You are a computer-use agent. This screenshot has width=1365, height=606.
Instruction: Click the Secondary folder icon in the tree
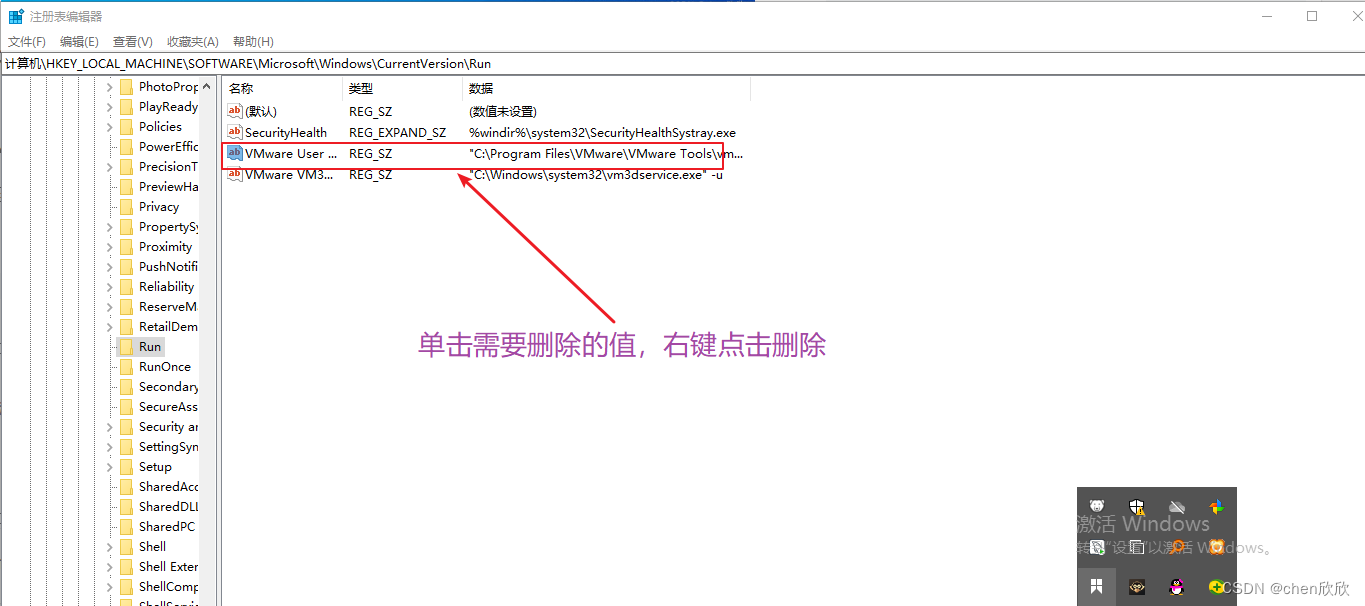[x=126, y=387]
